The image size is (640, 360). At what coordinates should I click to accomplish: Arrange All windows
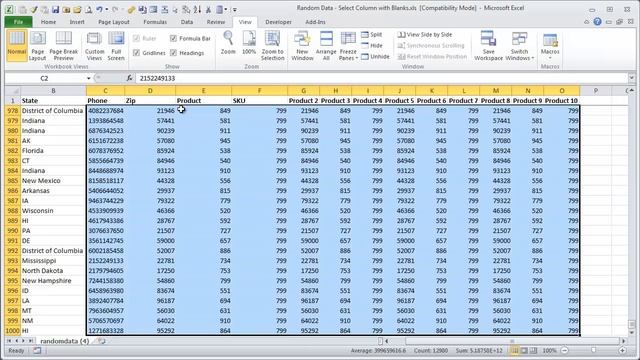(326, 45)
